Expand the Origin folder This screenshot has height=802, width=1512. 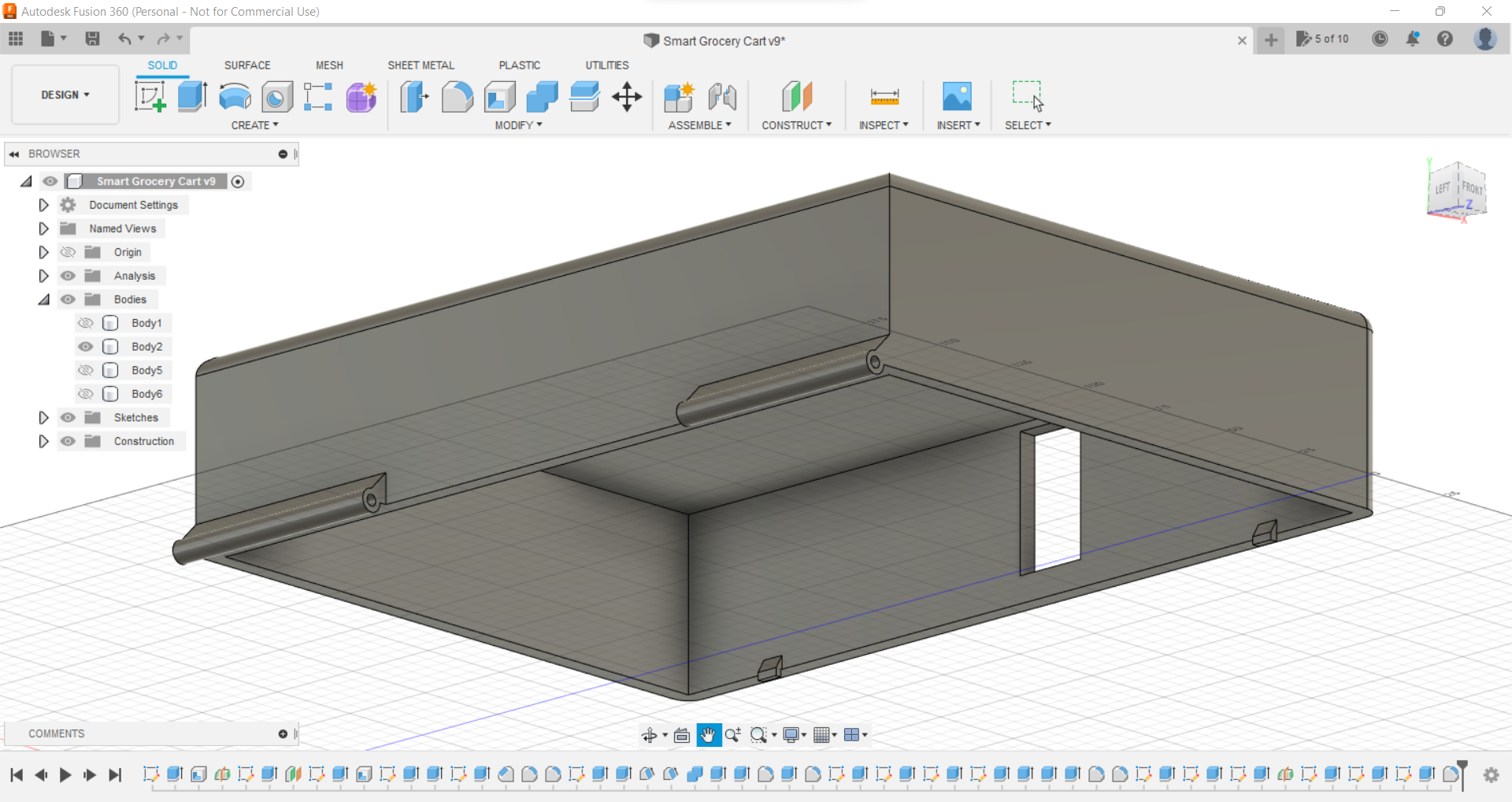43,252
